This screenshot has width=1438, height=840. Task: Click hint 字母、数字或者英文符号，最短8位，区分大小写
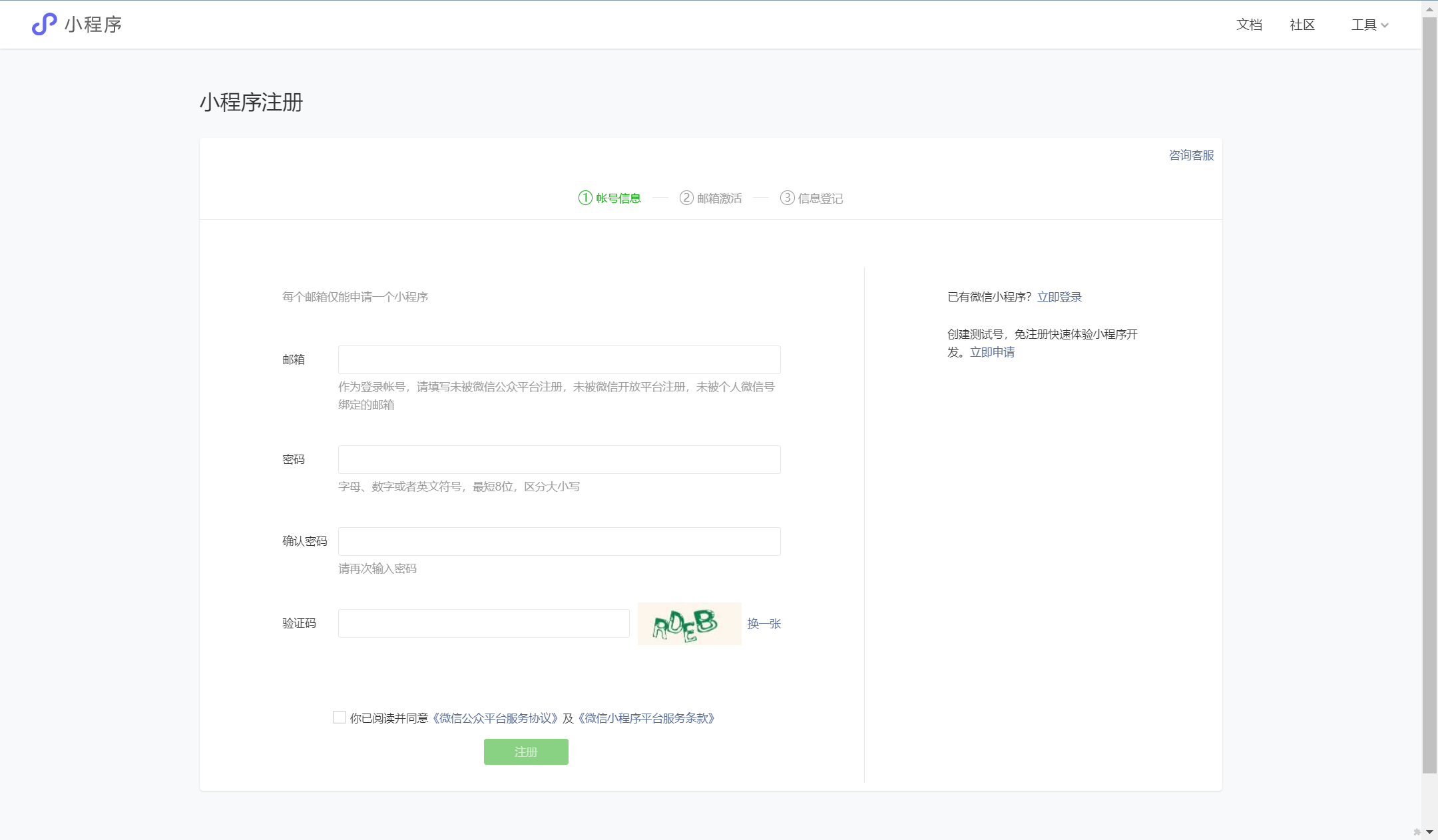459,487
